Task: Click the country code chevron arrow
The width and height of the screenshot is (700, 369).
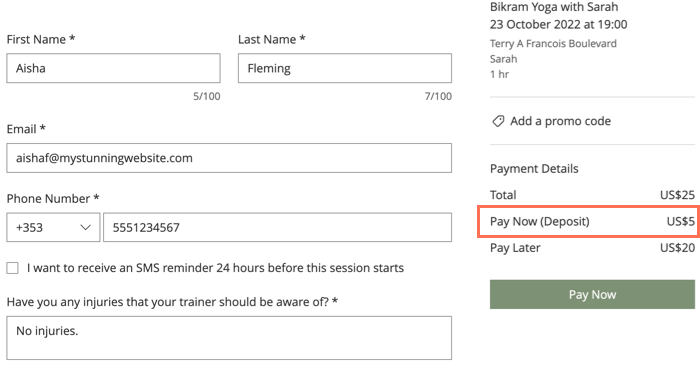Action: click(85, 228)
